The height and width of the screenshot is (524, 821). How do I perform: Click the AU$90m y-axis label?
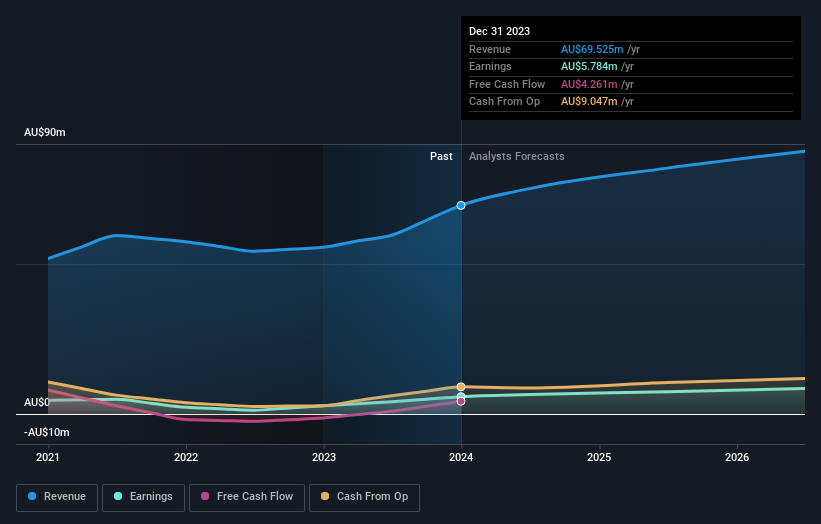point(45,132)
